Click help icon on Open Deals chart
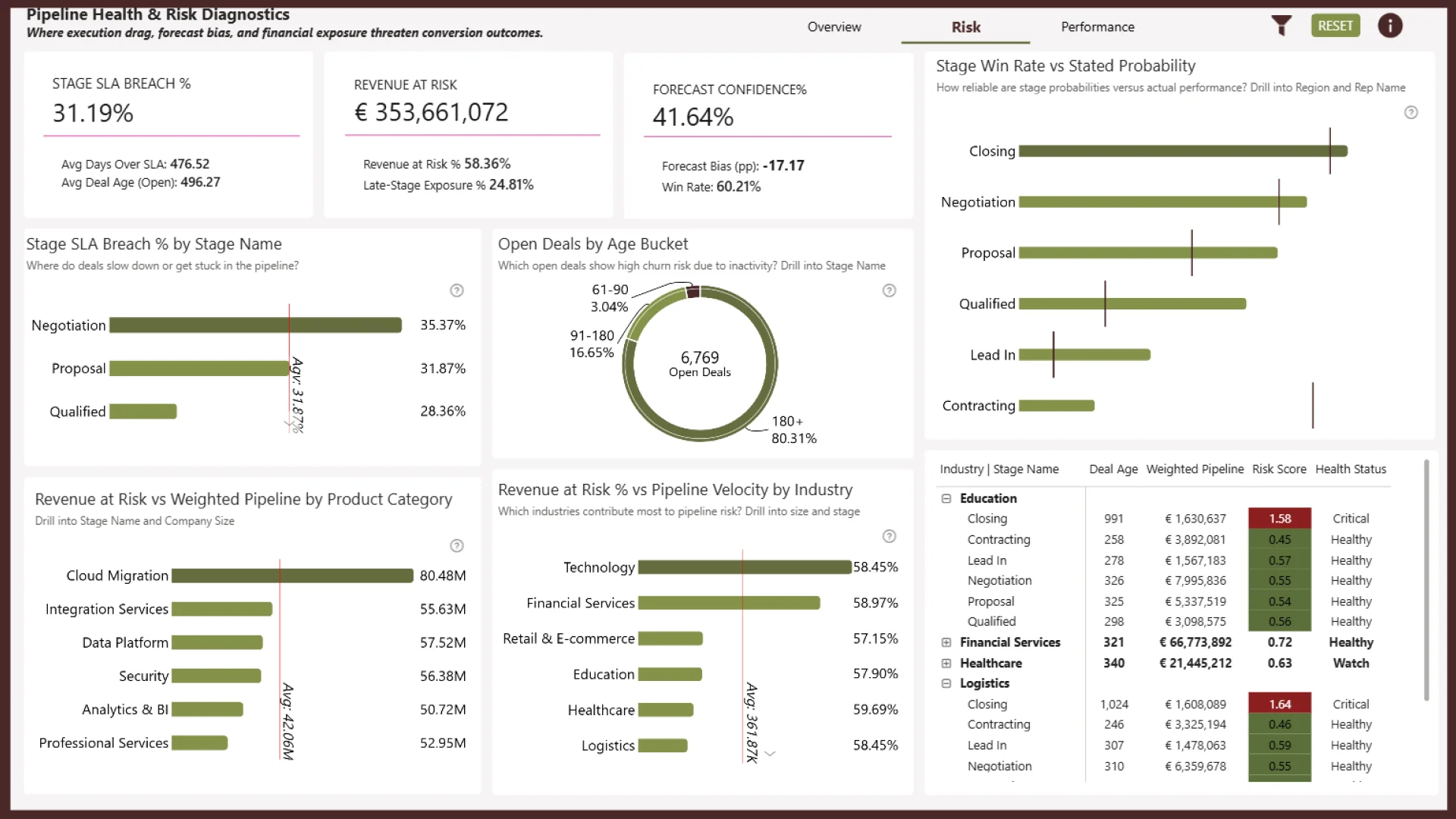 [889, 290]
